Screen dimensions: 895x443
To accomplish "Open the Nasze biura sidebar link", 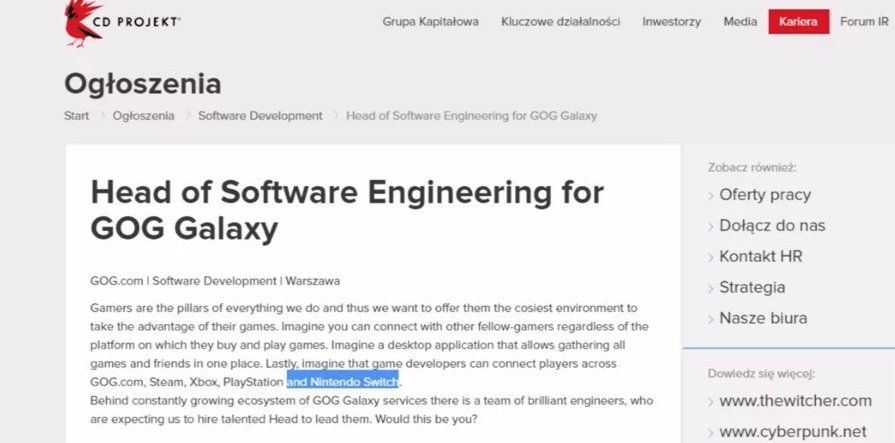I will tap(763, 318).
